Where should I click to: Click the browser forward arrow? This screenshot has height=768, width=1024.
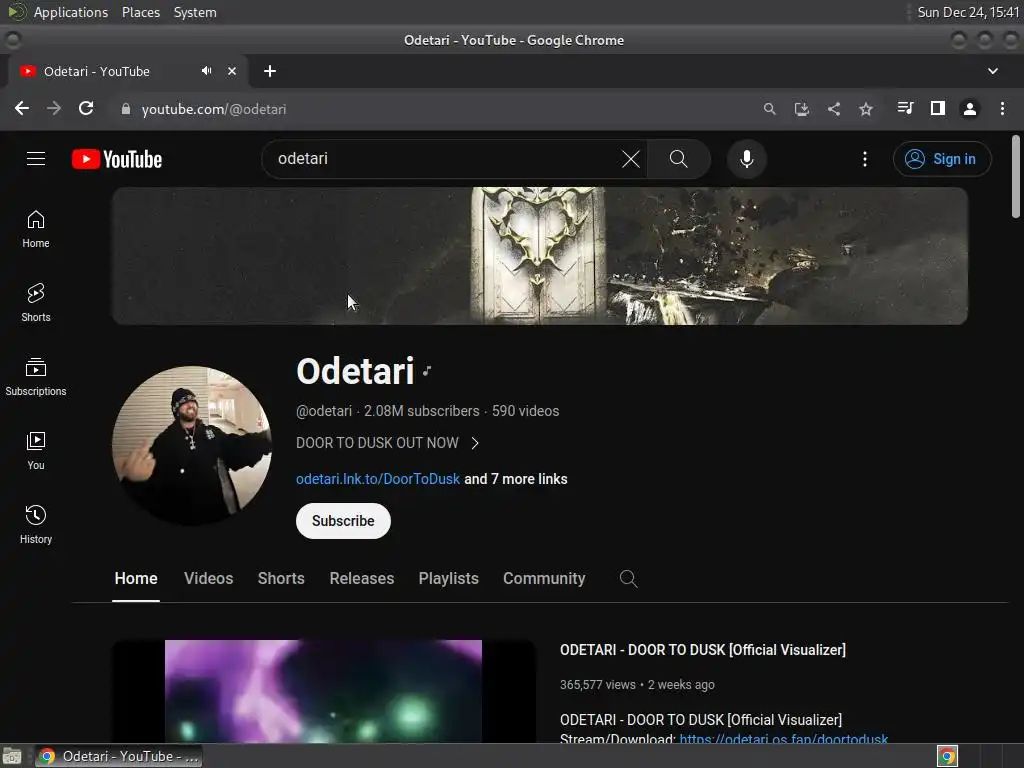coord(54,109)
